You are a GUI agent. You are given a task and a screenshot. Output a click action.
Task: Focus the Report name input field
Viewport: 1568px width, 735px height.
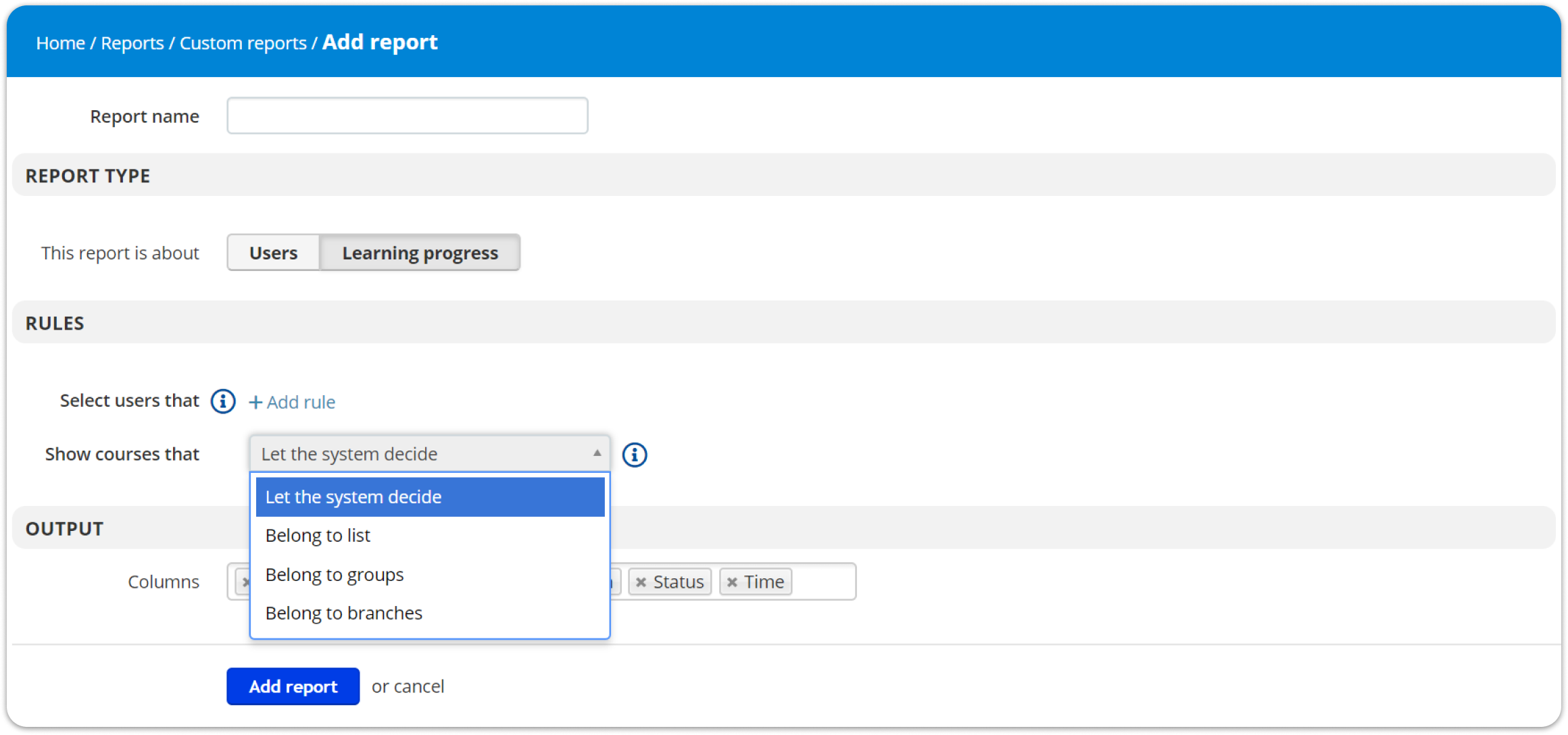408,116
